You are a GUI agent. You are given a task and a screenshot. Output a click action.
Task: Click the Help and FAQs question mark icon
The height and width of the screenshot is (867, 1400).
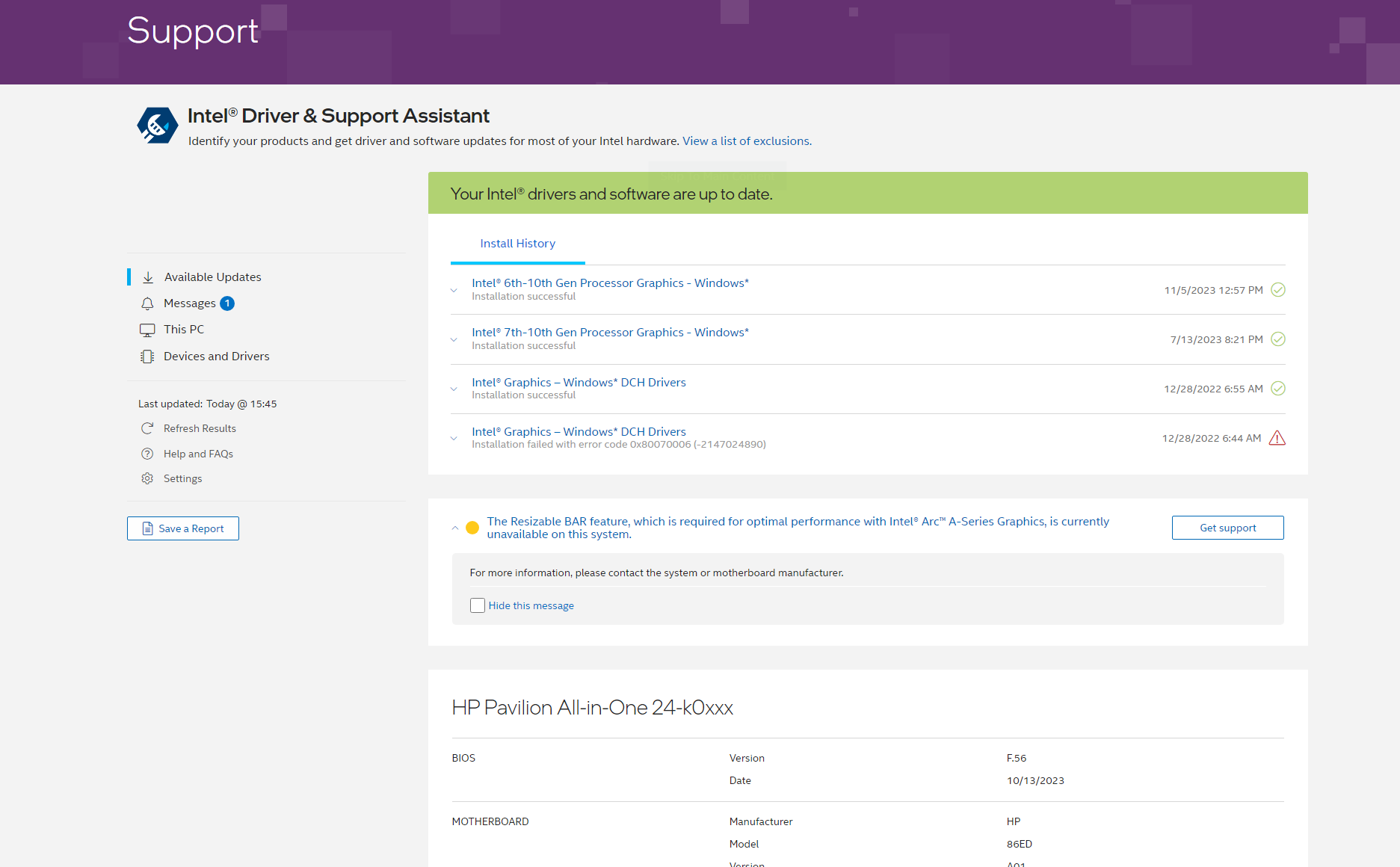point(147,454)
